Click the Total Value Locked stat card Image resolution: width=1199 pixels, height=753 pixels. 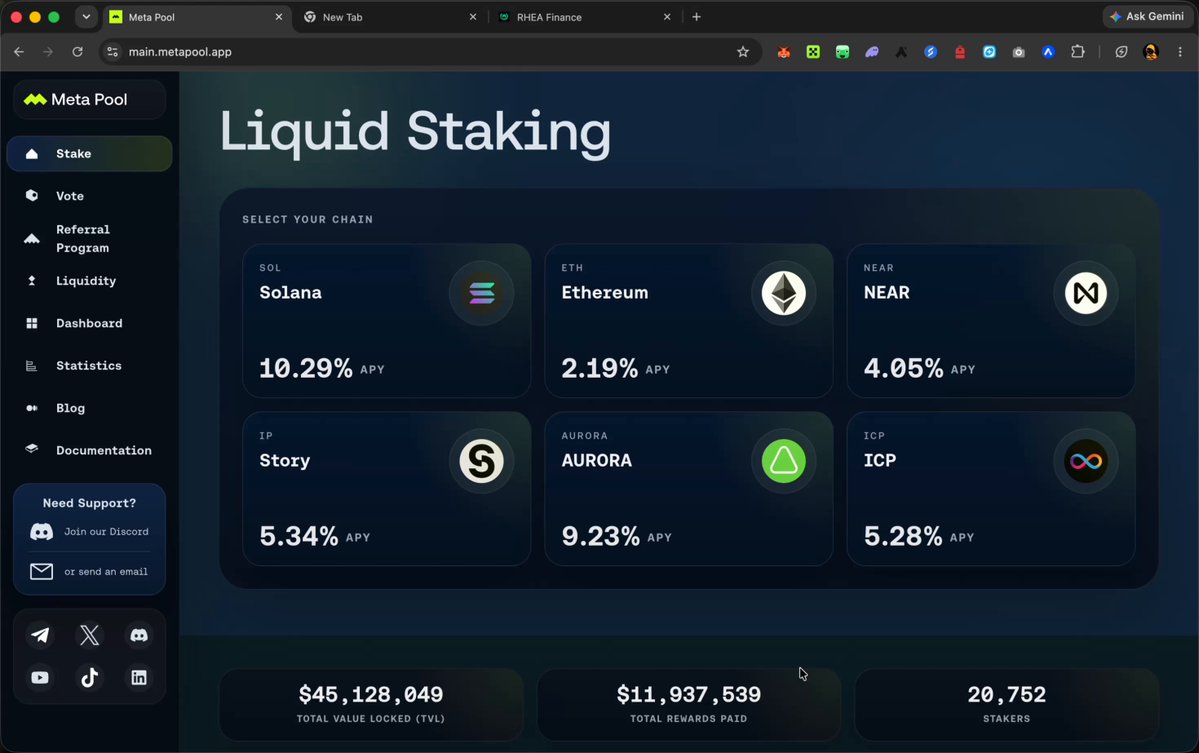(371, 704)
